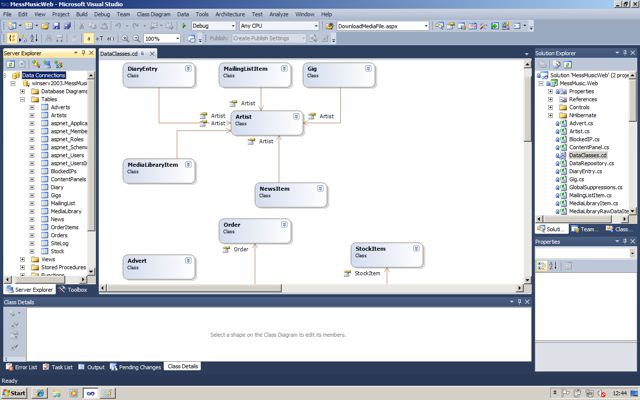Select the MediaLibrary table in Server Explorer
This screenshot has height=400, width=640.
click(x=66, y=211)
